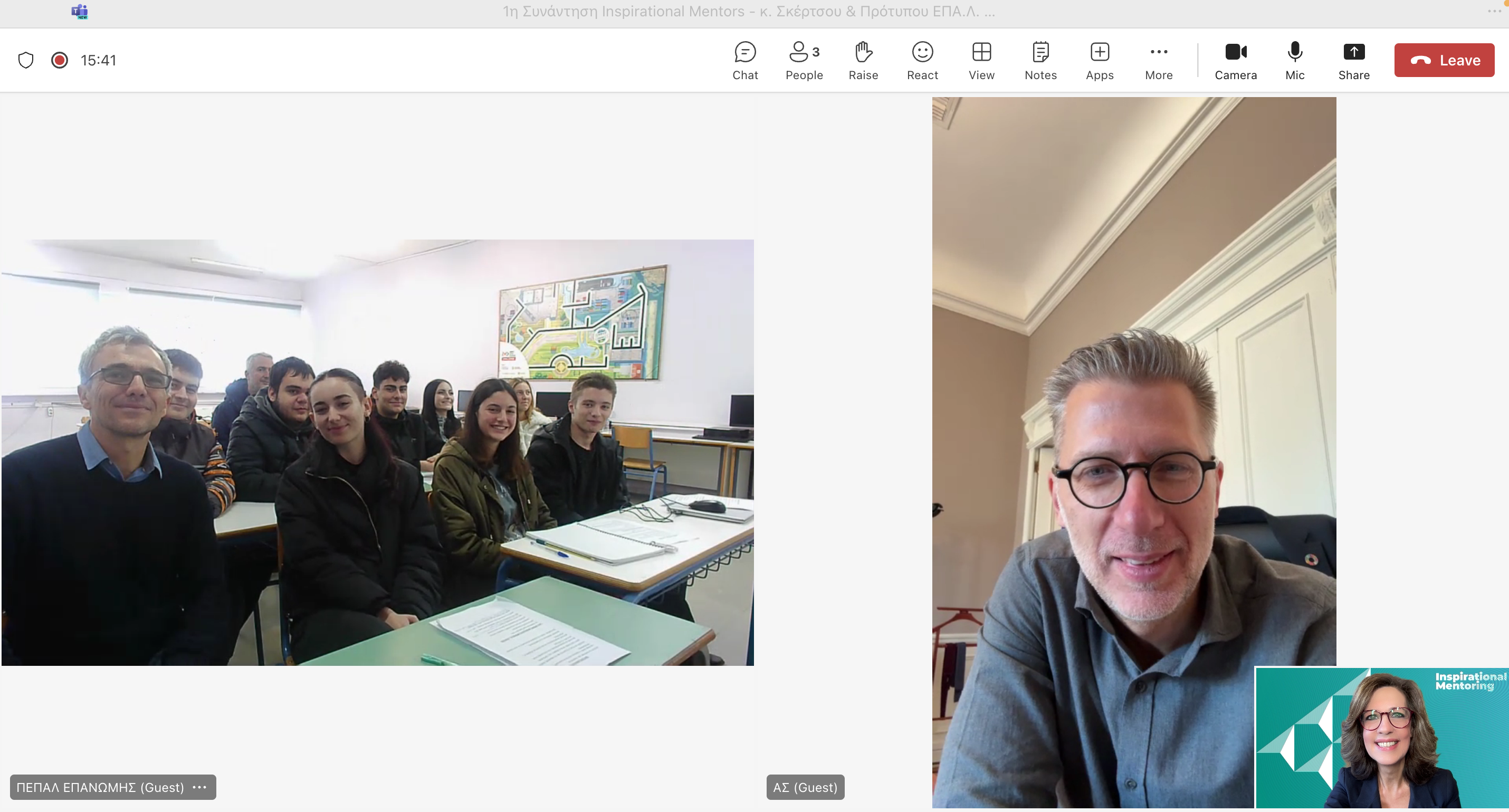Open options for ΠΕΠΑΛ ΕΠΑΝΩΜΗΣ guest

(200, 787)
